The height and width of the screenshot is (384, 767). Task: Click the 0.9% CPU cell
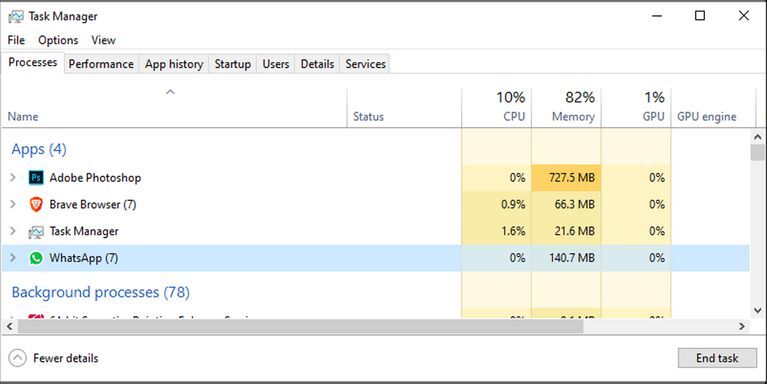[x=496, y=204]
